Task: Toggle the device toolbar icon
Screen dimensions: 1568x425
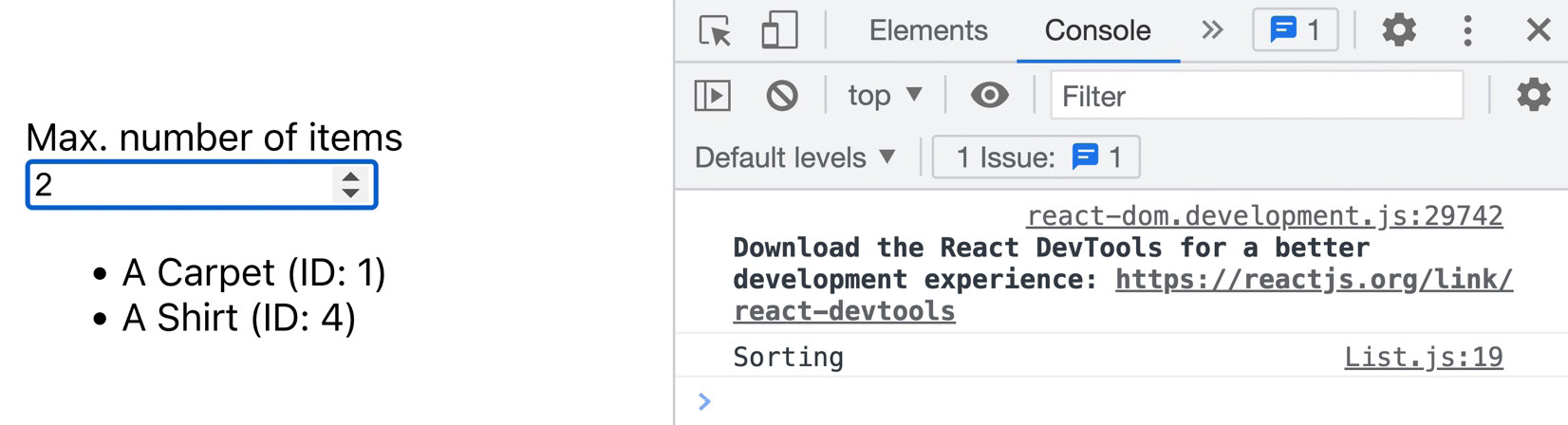Action: pyautogui.click(x=779, y=30)
